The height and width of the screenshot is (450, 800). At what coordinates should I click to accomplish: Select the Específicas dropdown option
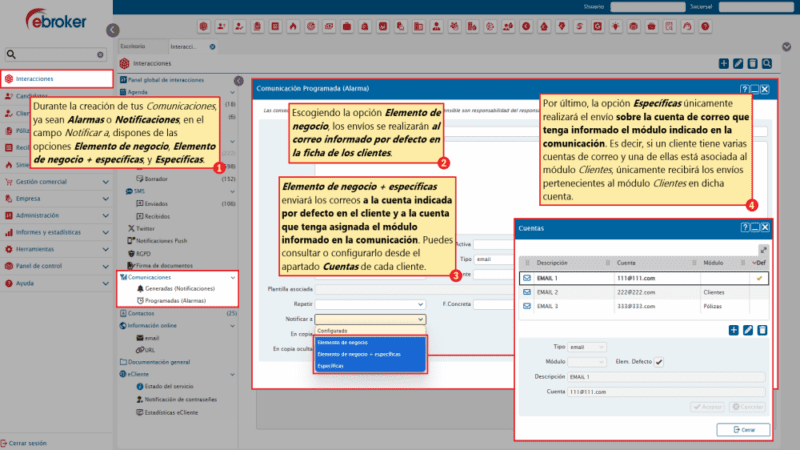click(370, 366)
